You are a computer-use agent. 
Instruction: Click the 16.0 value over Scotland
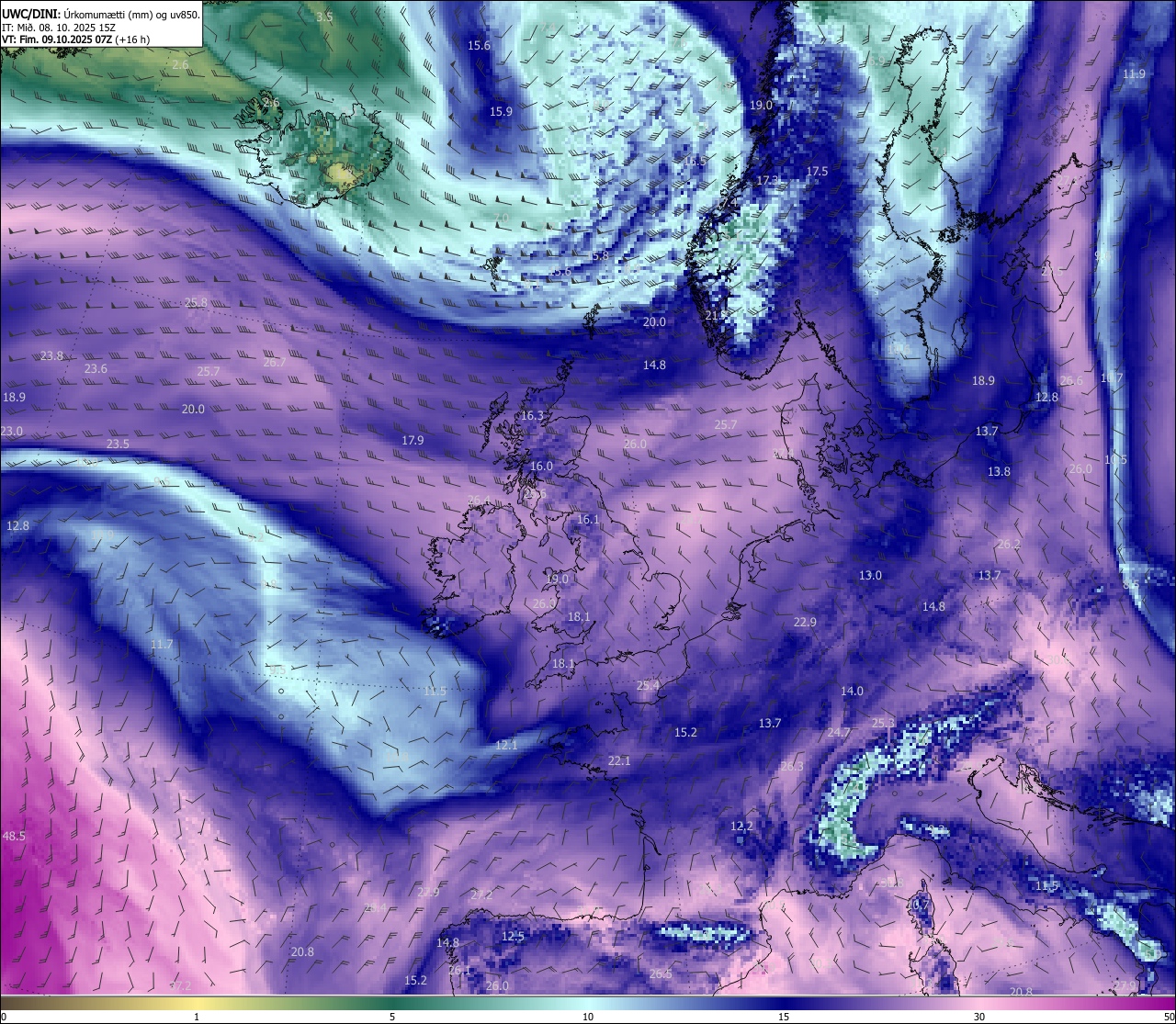[x=541, y=467]
